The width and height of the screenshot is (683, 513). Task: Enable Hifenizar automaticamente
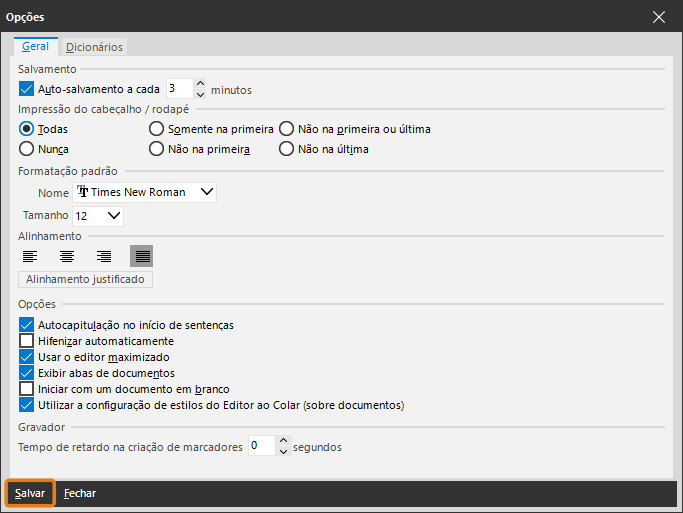(26, 341)
